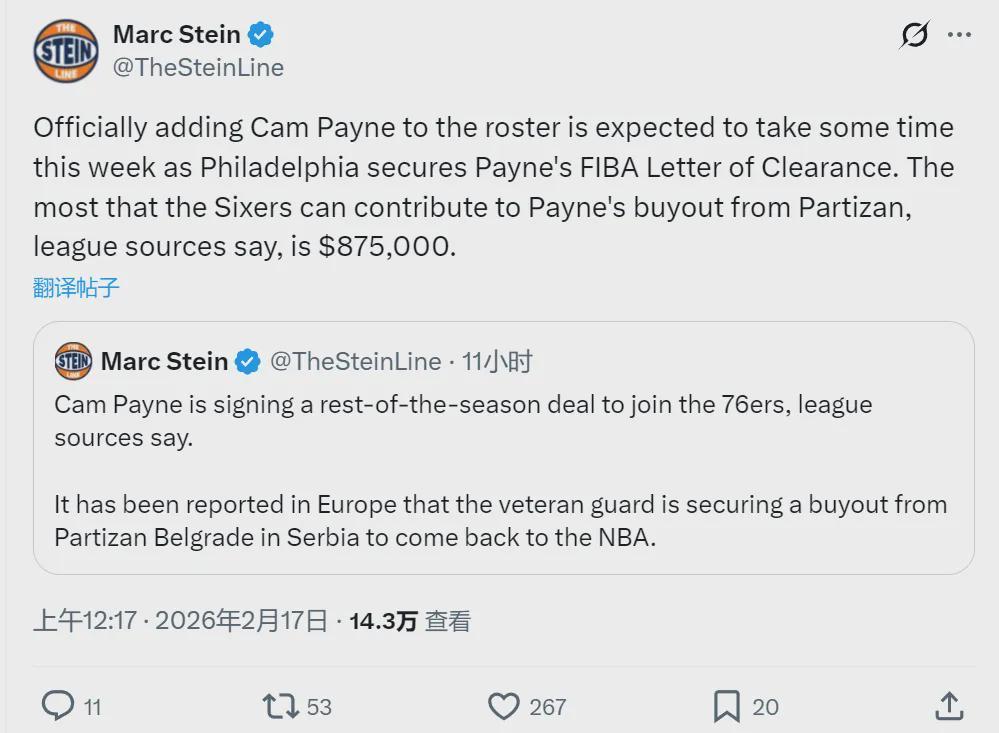Like the tweet with heart icon
Viewport: 999px width, 733px height.
(503, 706)
